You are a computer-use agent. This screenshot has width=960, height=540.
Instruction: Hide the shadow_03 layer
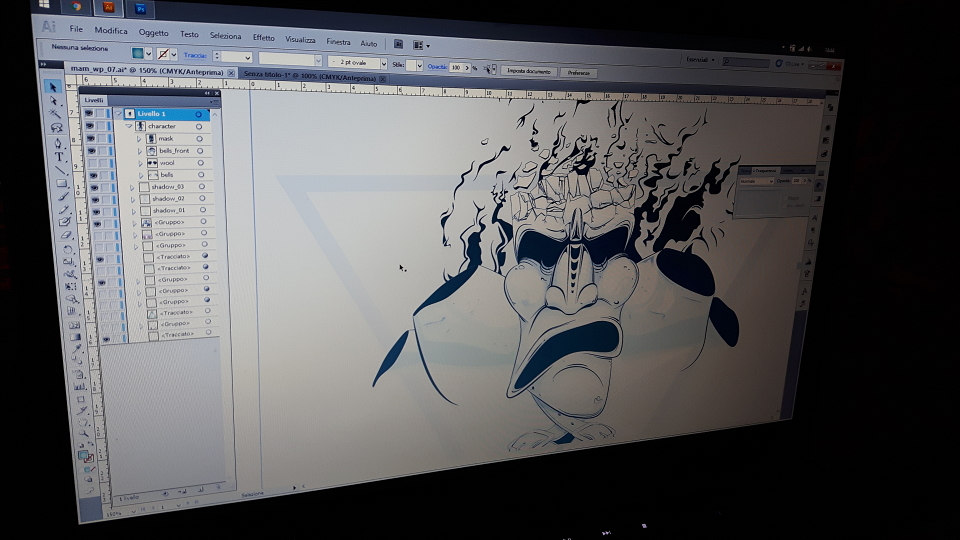pos(94,187)
